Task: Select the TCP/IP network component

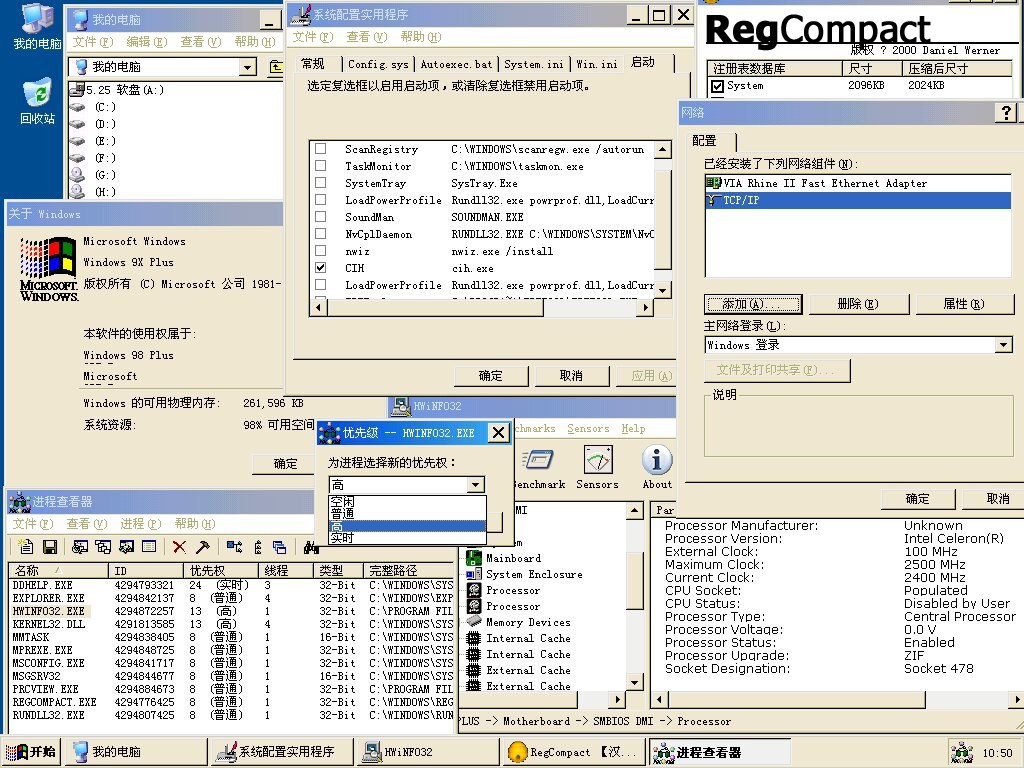Action: (858, 200)
